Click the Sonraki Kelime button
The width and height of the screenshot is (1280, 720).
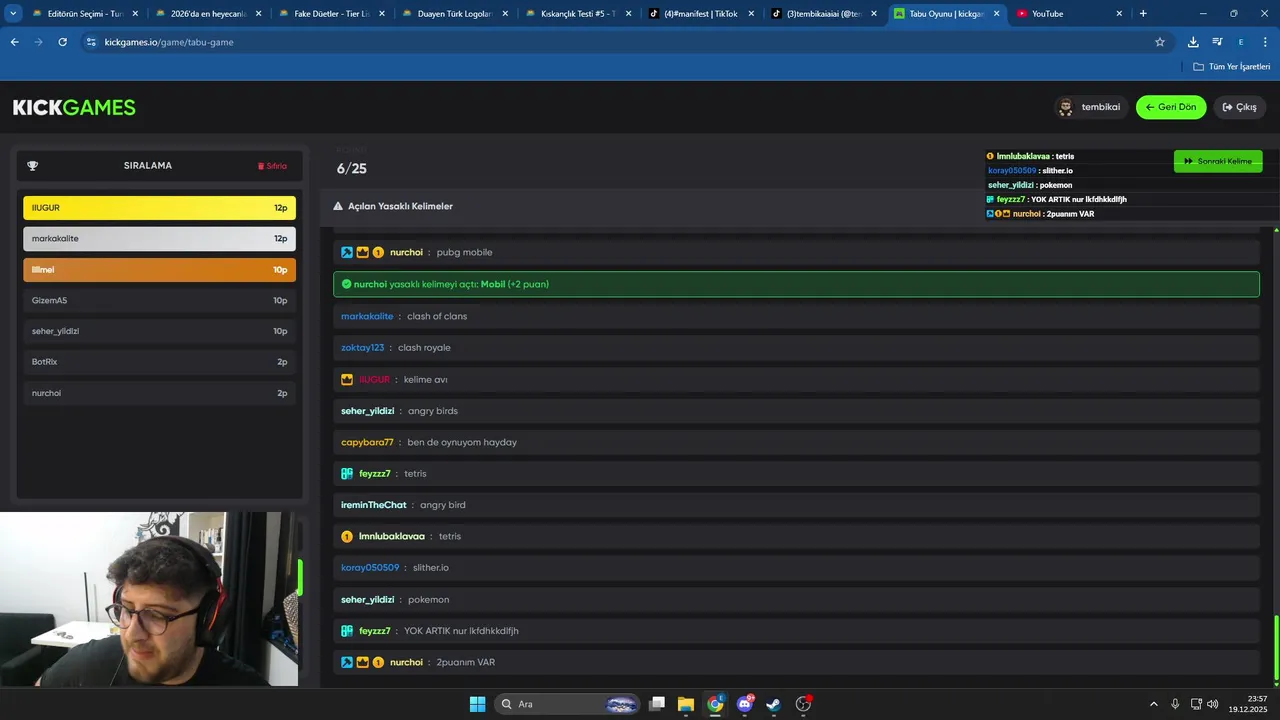pos(1218,161)
